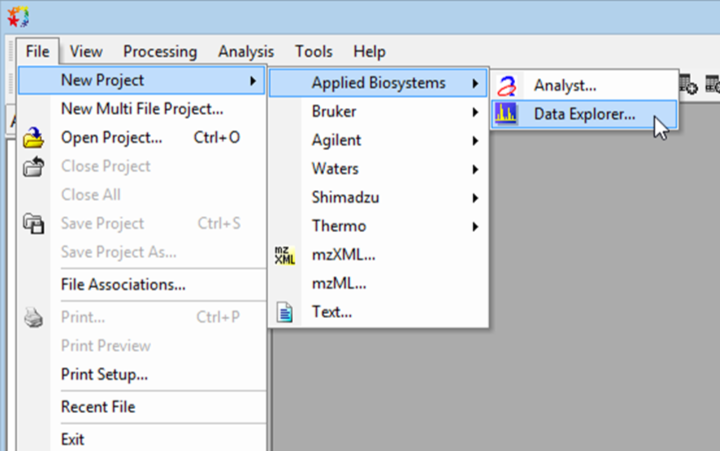Click the toolbar table settings icon
This screenshot has height=451, width=720.
[688, 85]
